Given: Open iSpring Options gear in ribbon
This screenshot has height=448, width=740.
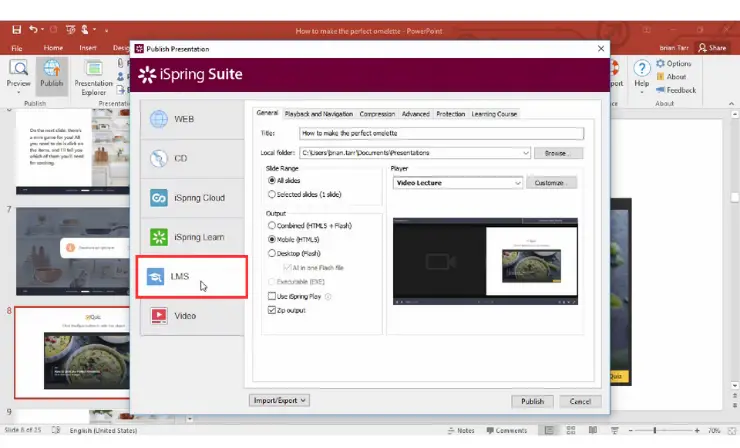Looking at the screenshot, I should tap(673, 63).
